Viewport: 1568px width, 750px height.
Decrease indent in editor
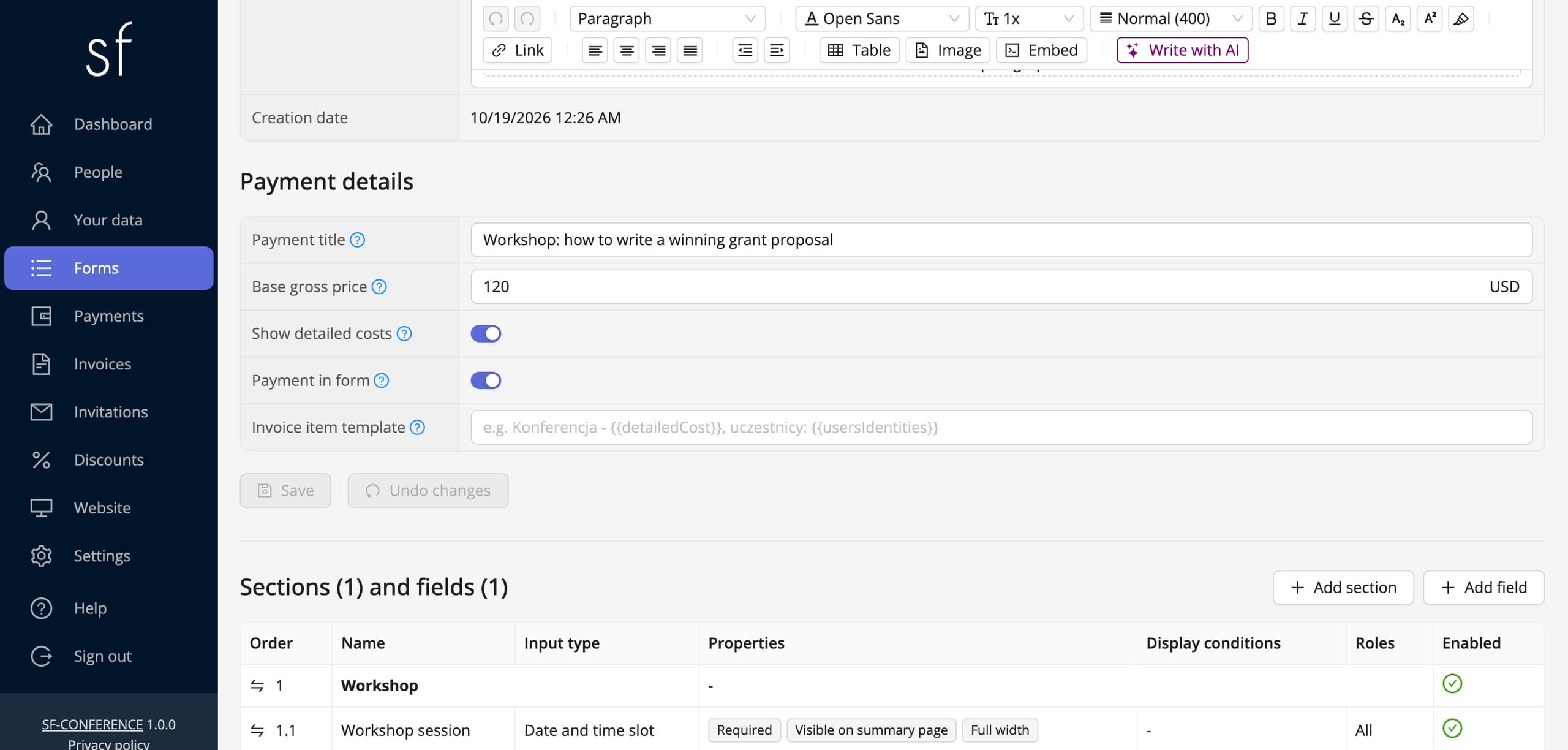pyautogui.click(x=745, y=50)
